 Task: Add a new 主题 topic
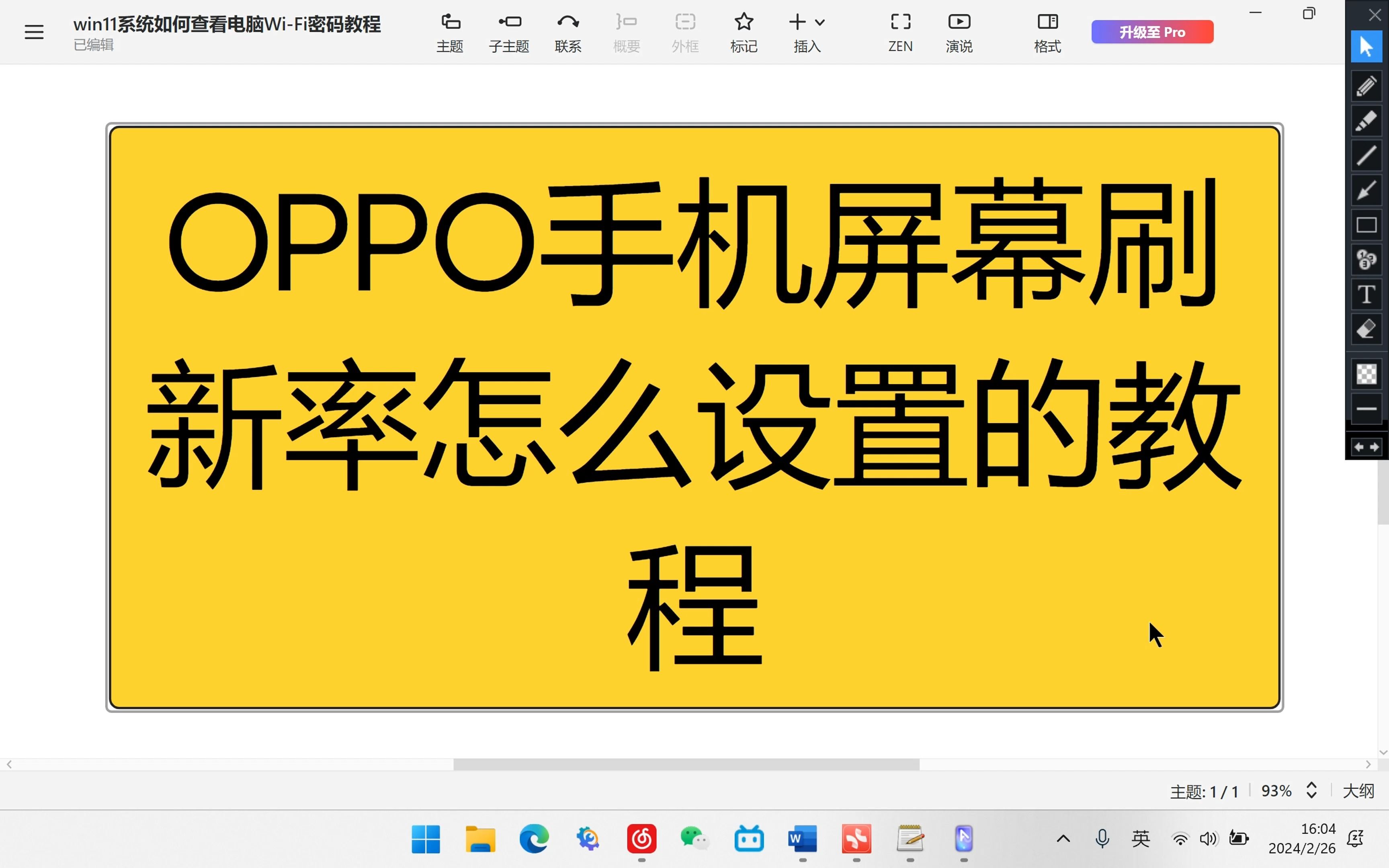click(450, 33)
